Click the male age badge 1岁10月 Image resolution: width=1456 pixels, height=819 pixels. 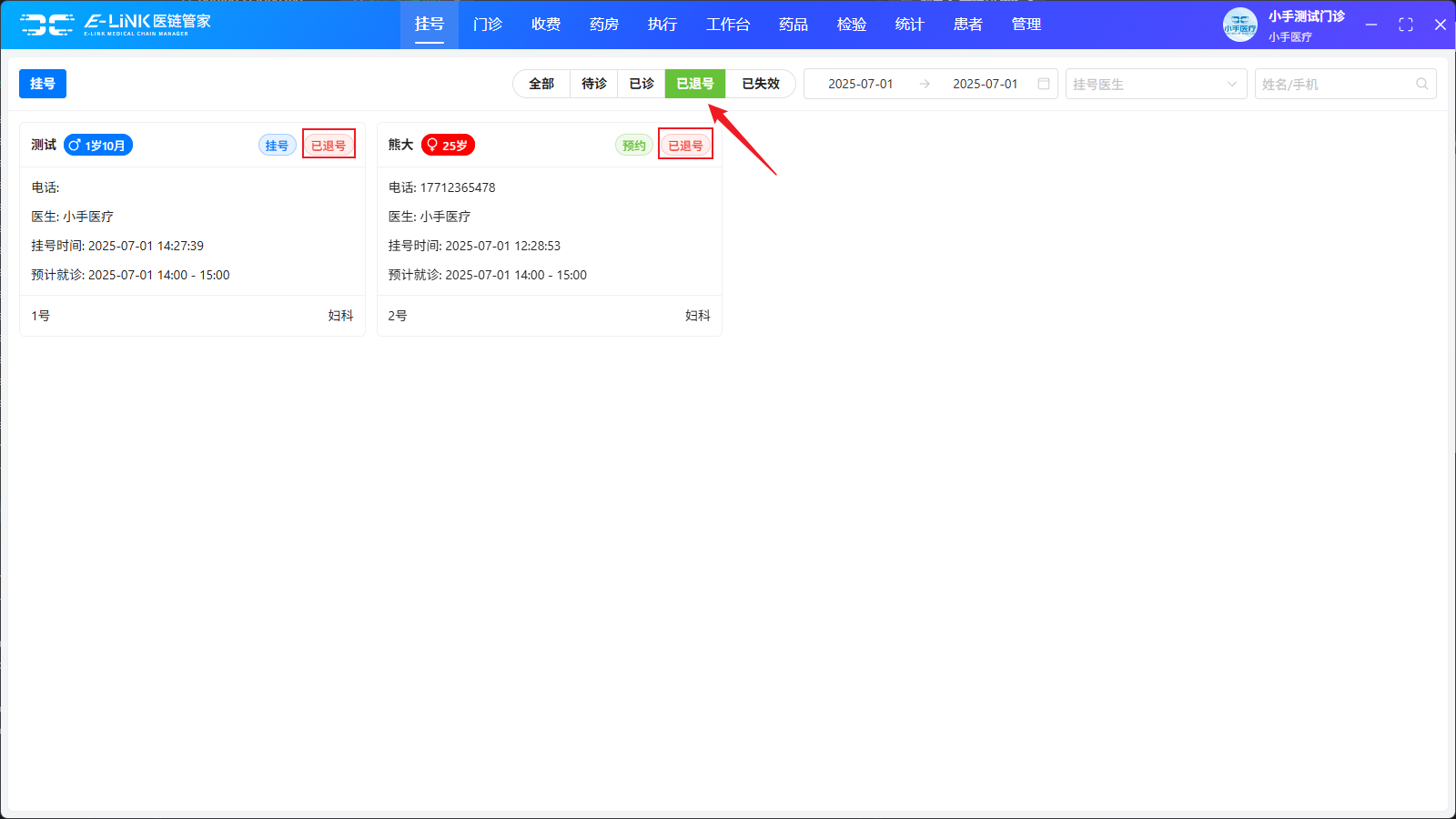click(98, 146)
